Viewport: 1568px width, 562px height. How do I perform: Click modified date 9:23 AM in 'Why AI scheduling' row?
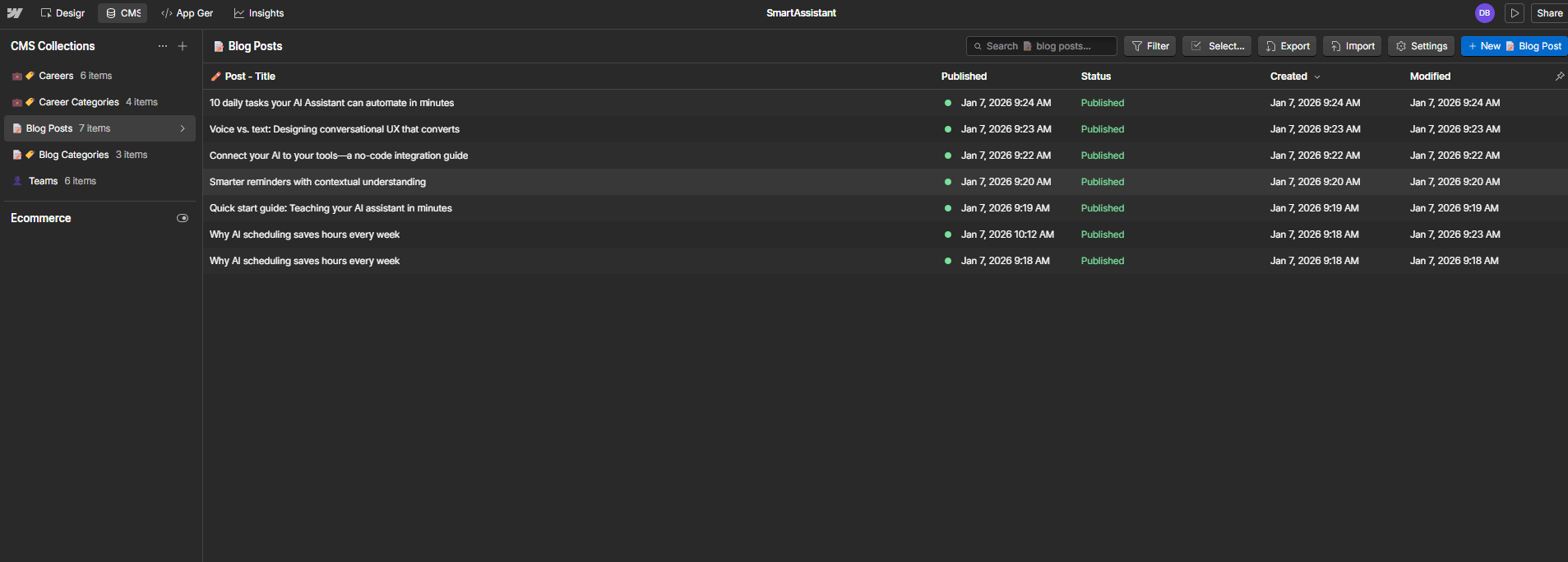click(x=1455, y=235)
